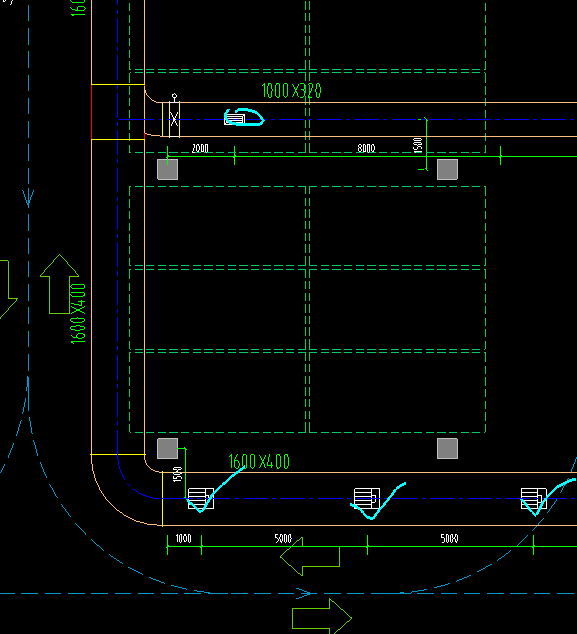Select the gray column square at grid's lower right
Image resolution: width=577 pixels, height=634 pixels.
coord(448,448)
